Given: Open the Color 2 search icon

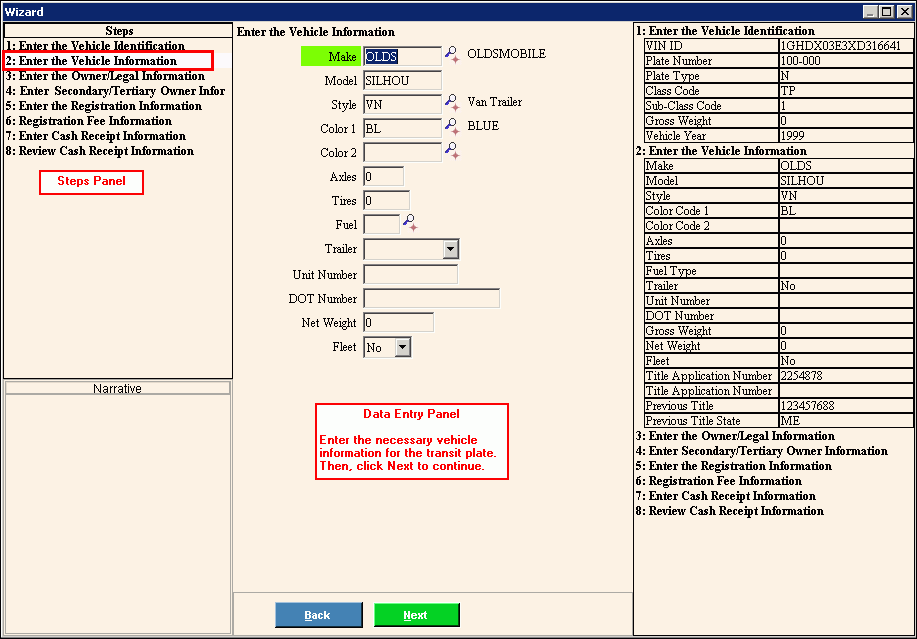Looking at the screenshot, I should click(452, 151).
